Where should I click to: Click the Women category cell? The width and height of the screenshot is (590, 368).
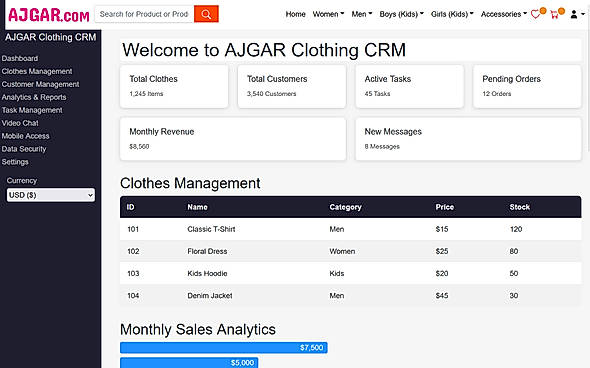tap(342, 251)
